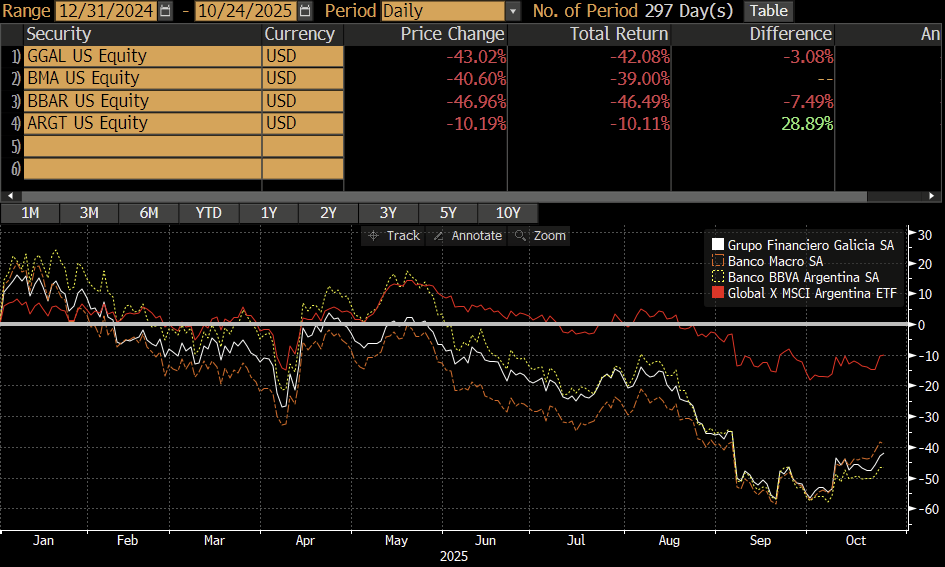Screen dimensions: 945x567
Task: Switch chart range to 2Y
Action: (x=328, y=213)
